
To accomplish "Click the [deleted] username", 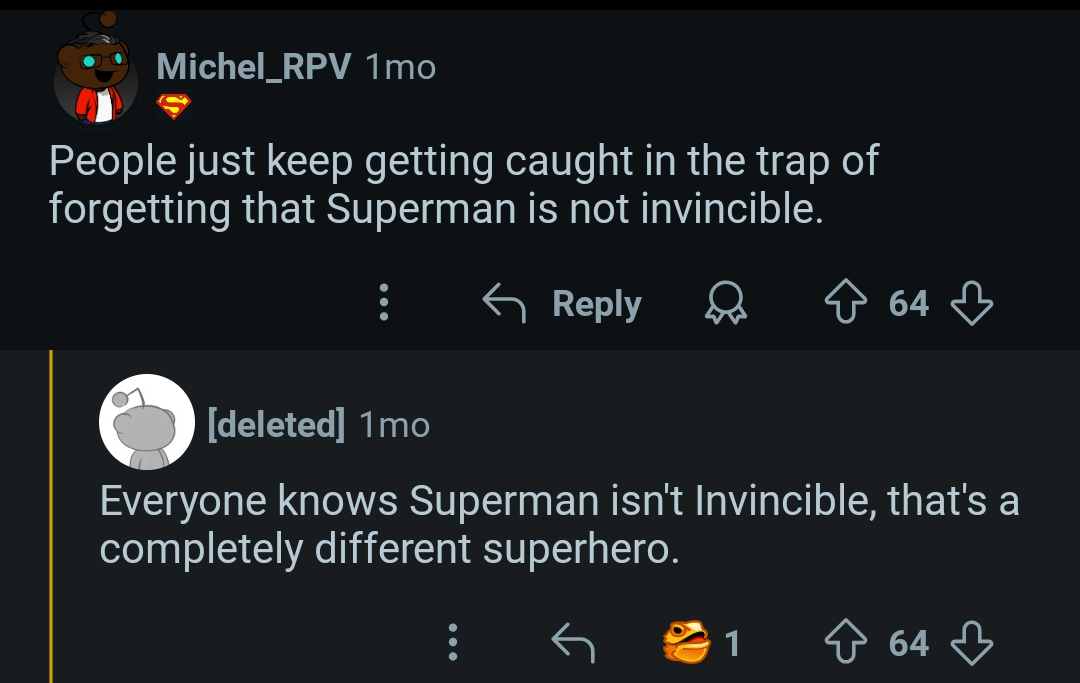I will [275, 424].
